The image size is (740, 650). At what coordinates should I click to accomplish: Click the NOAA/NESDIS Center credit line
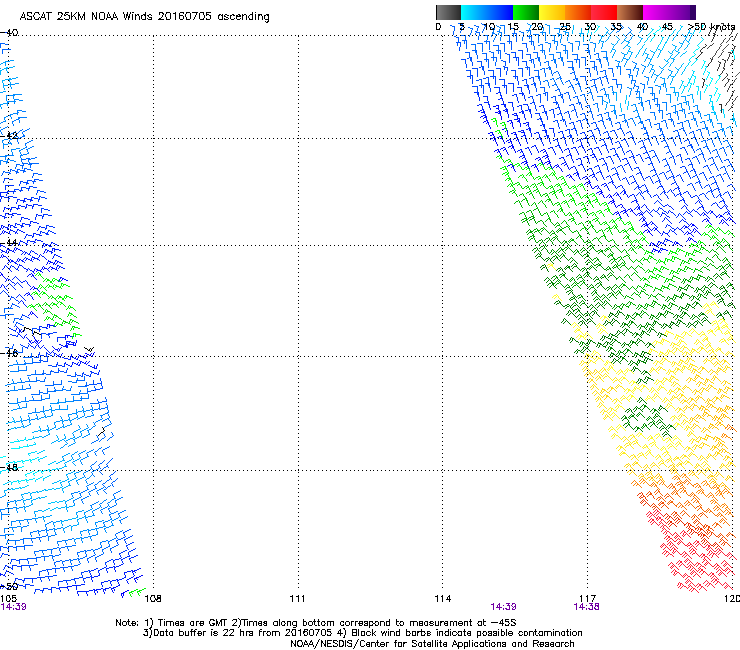coord(432,644)
